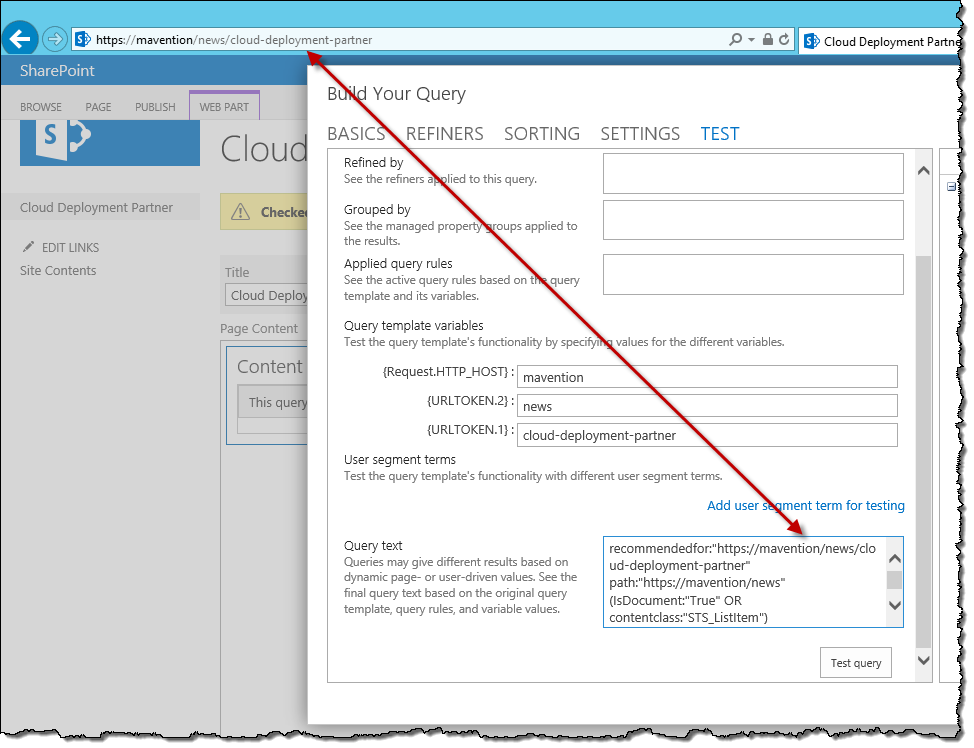Image resolution: width=974 pixels, height=748 pixels.
Task: Collapse the minus node in right preview pane
Action: (951, 186)
